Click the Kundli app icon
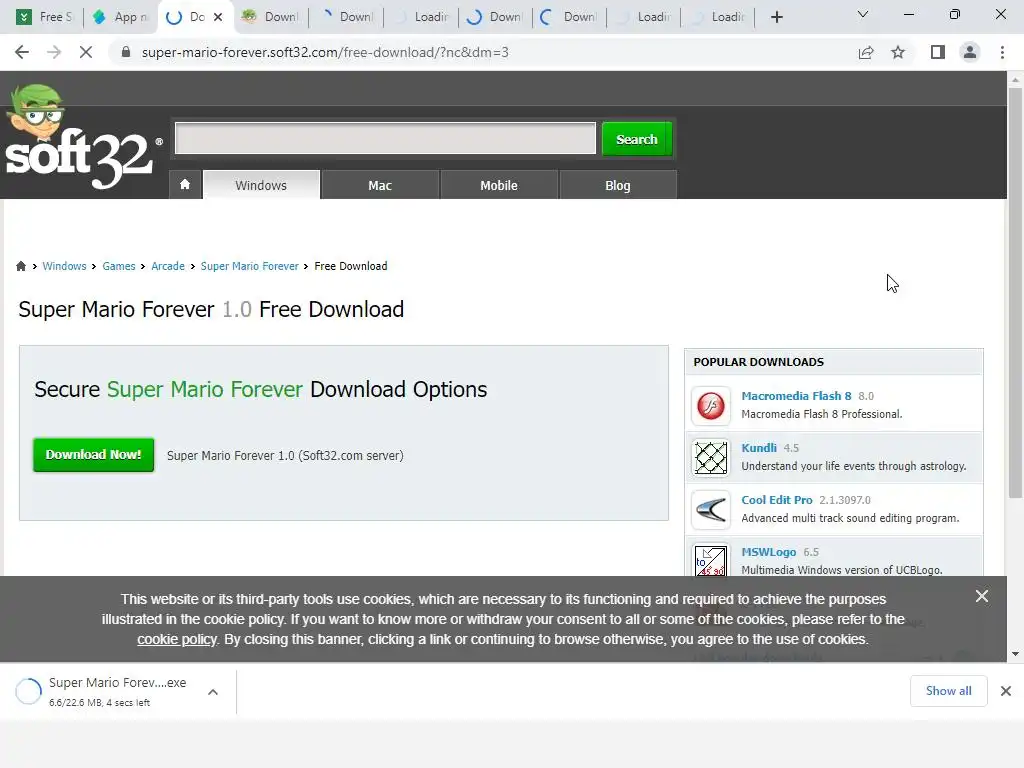 [711, 458]
